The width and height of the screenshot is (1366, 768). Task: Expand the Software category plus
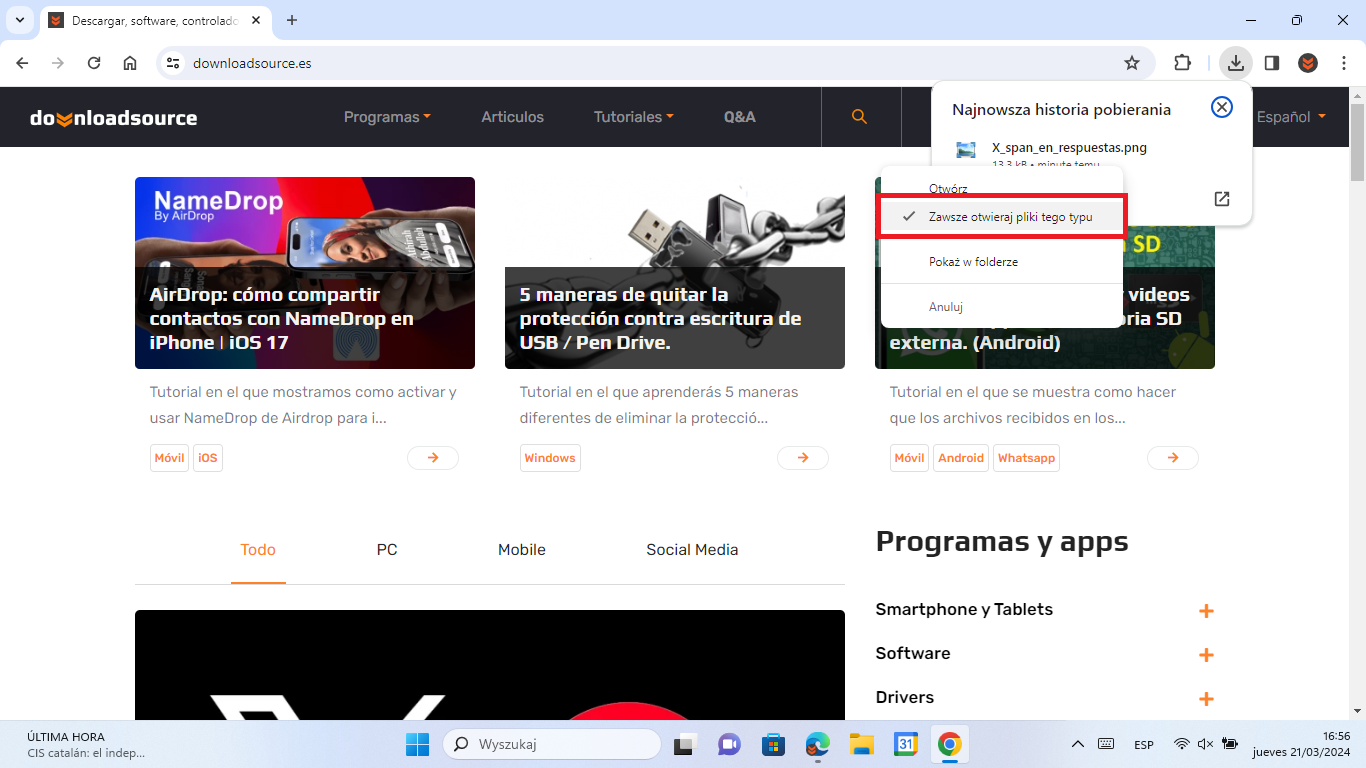pyautogui.click(x=1206, y=655)
